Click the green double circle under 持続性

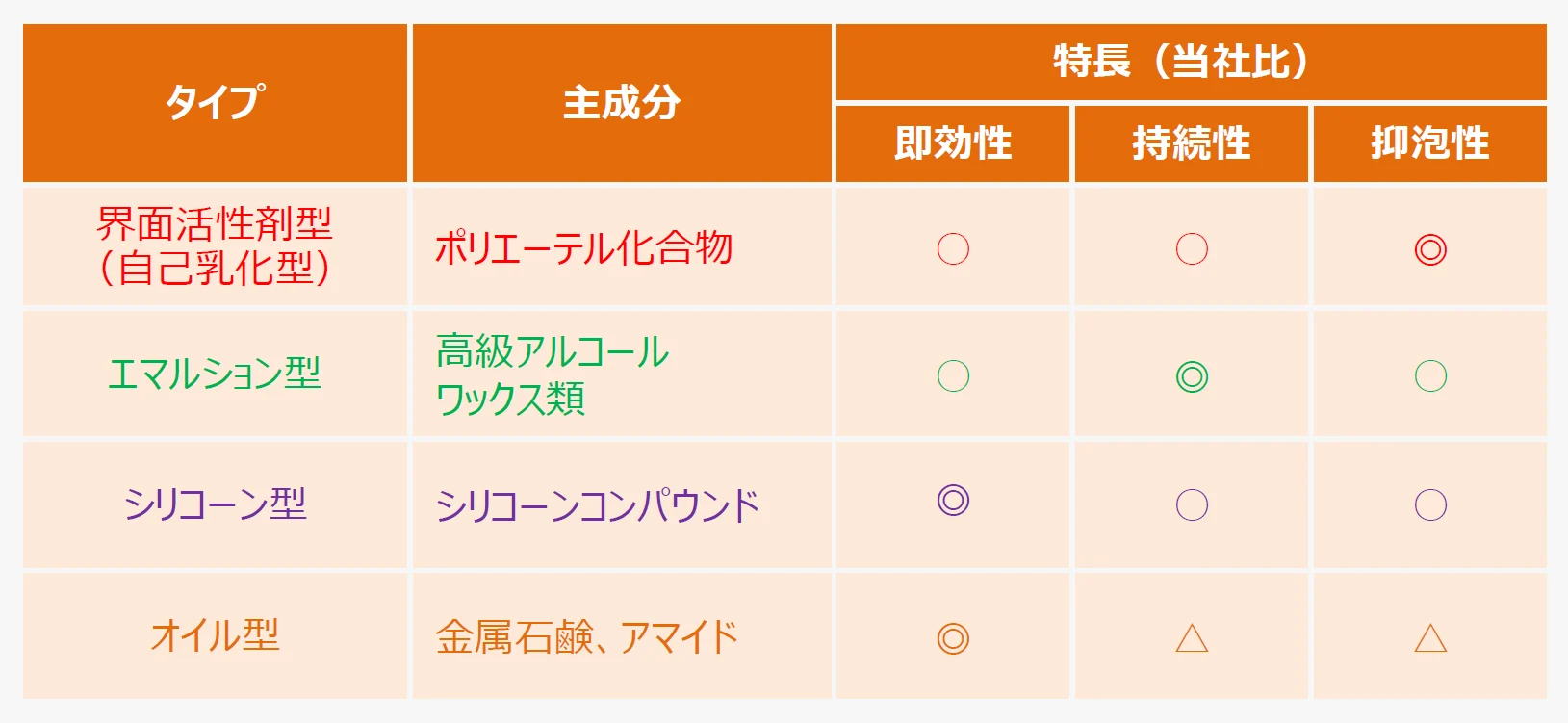tap(1192, 376)
